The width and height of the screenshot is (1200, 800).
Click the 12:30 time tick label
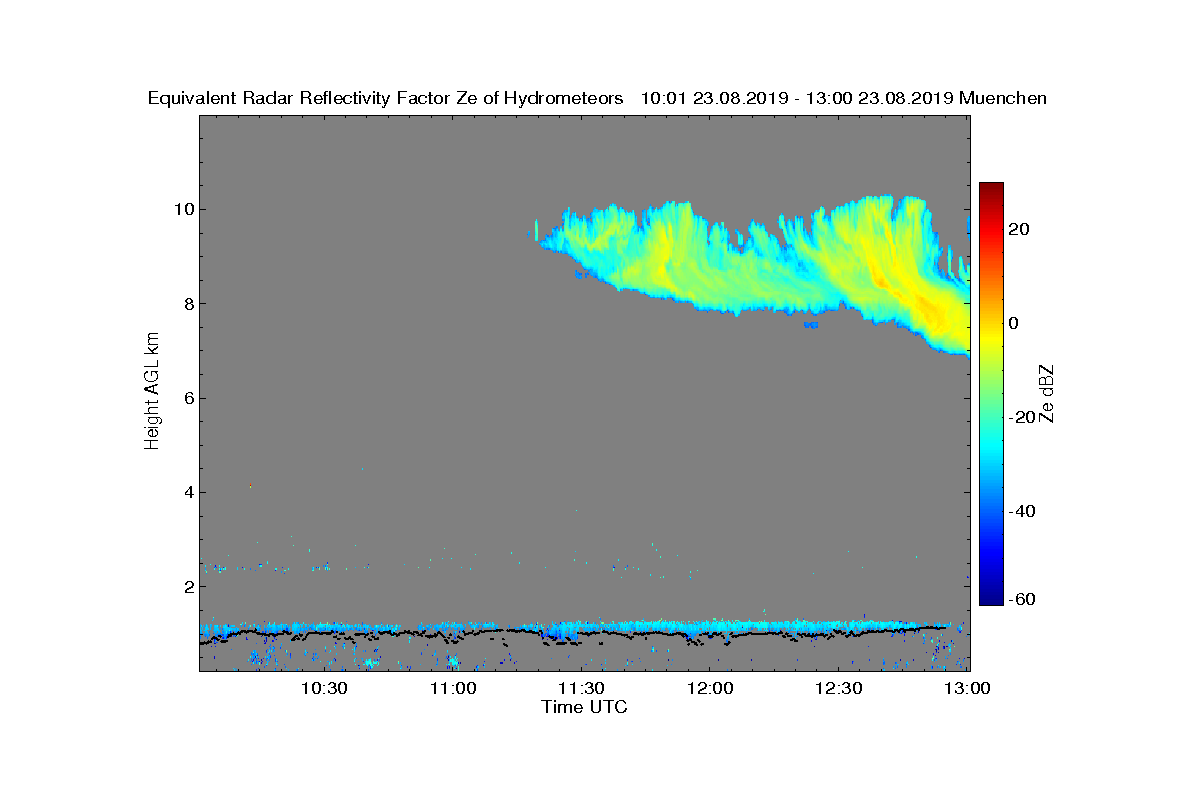point(840,689)
